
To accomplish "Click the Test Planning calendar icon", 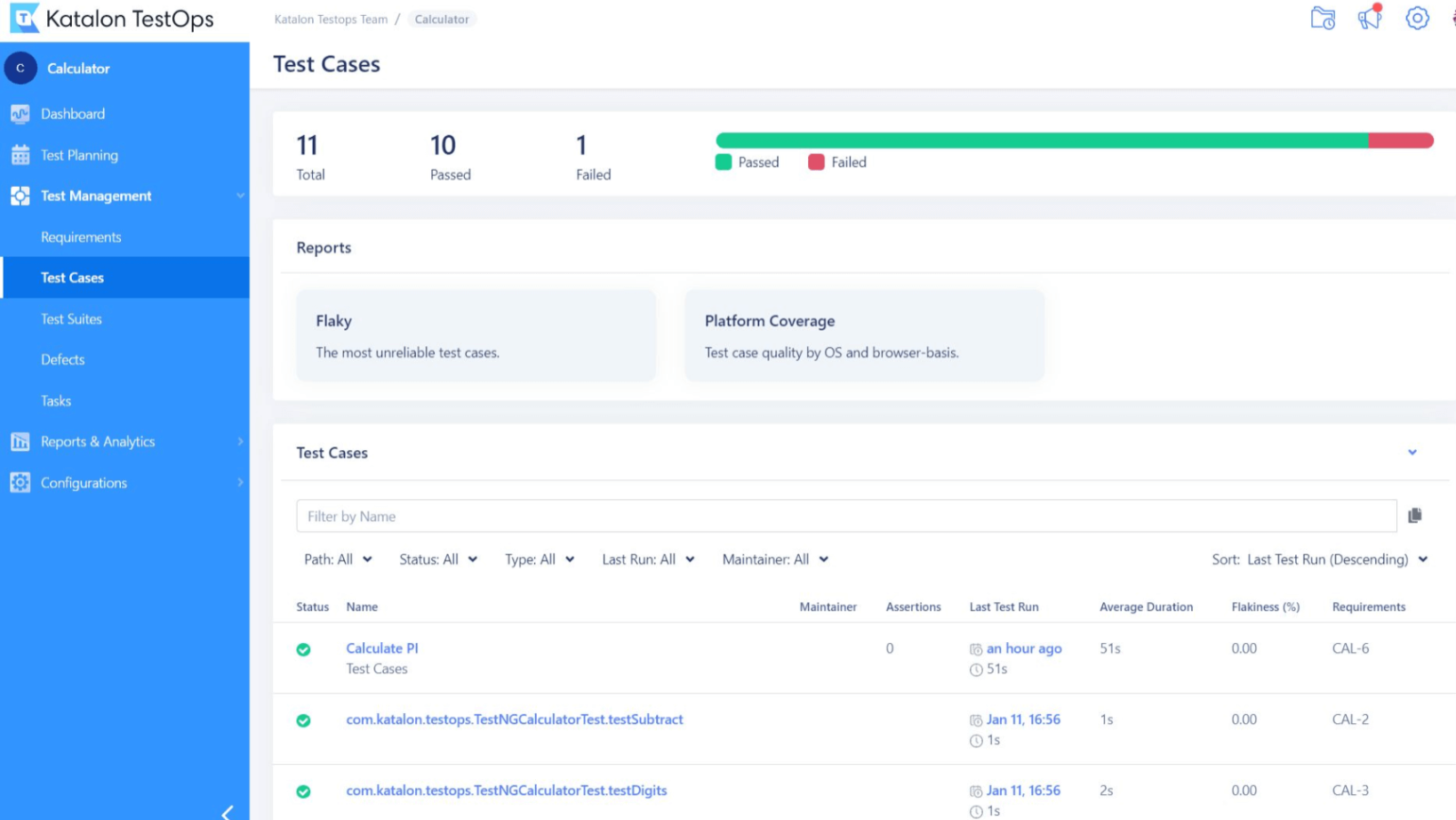I will pyautogui.click(x=20, y=155).
